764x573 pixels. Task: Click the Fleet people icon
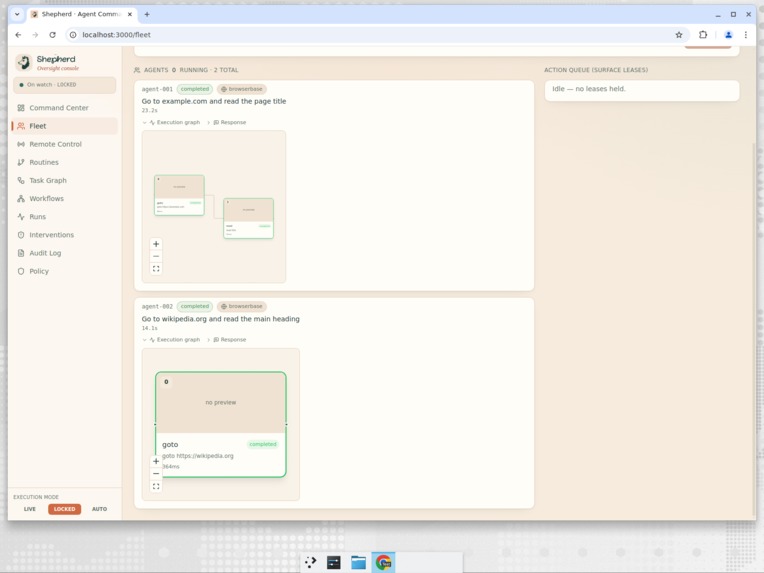pos(21,126)
